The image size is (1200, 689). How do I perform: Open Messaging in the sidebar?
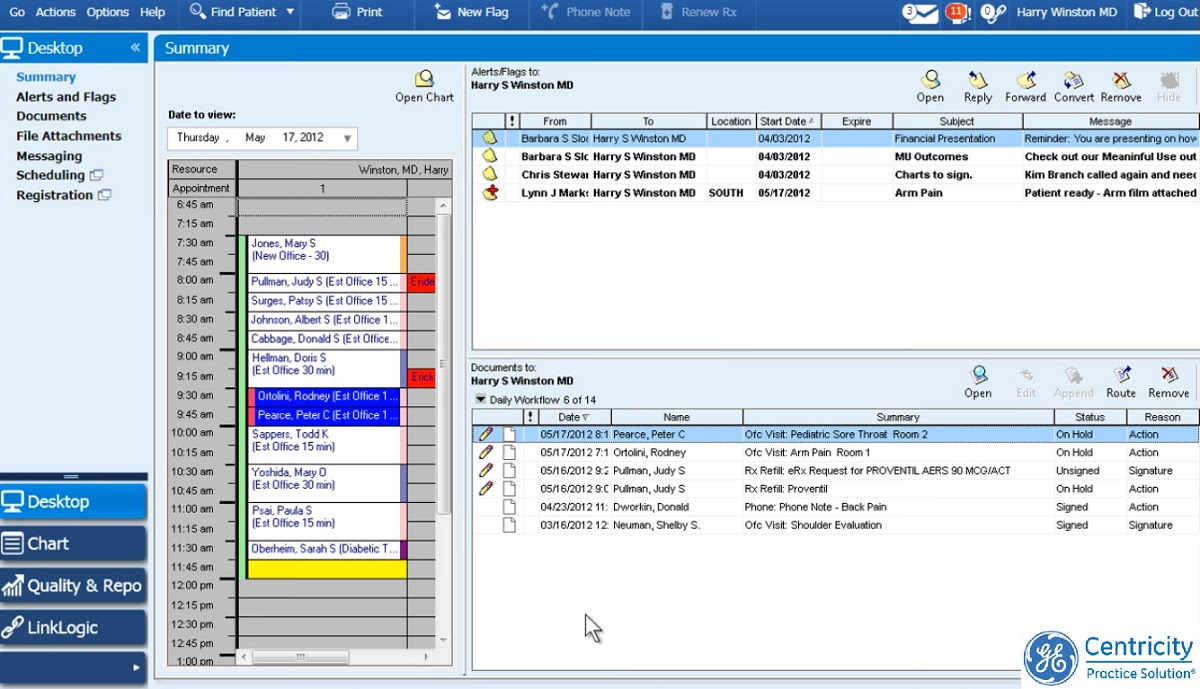49,156
